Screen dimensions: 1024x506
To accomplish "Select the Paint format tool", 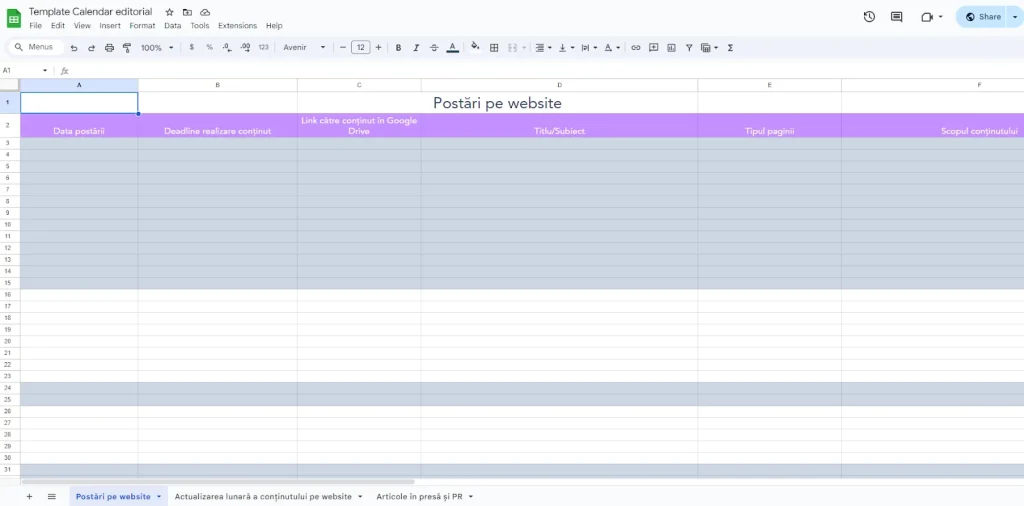I will [x=127, y=47].
